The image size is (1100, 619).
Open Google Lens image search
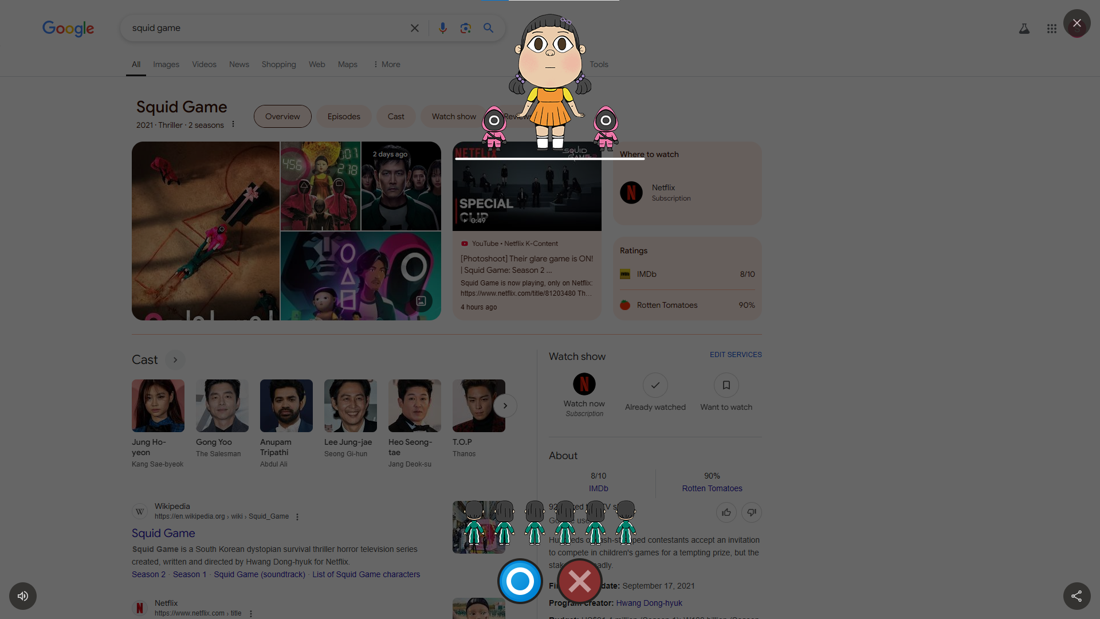(465, 28)
